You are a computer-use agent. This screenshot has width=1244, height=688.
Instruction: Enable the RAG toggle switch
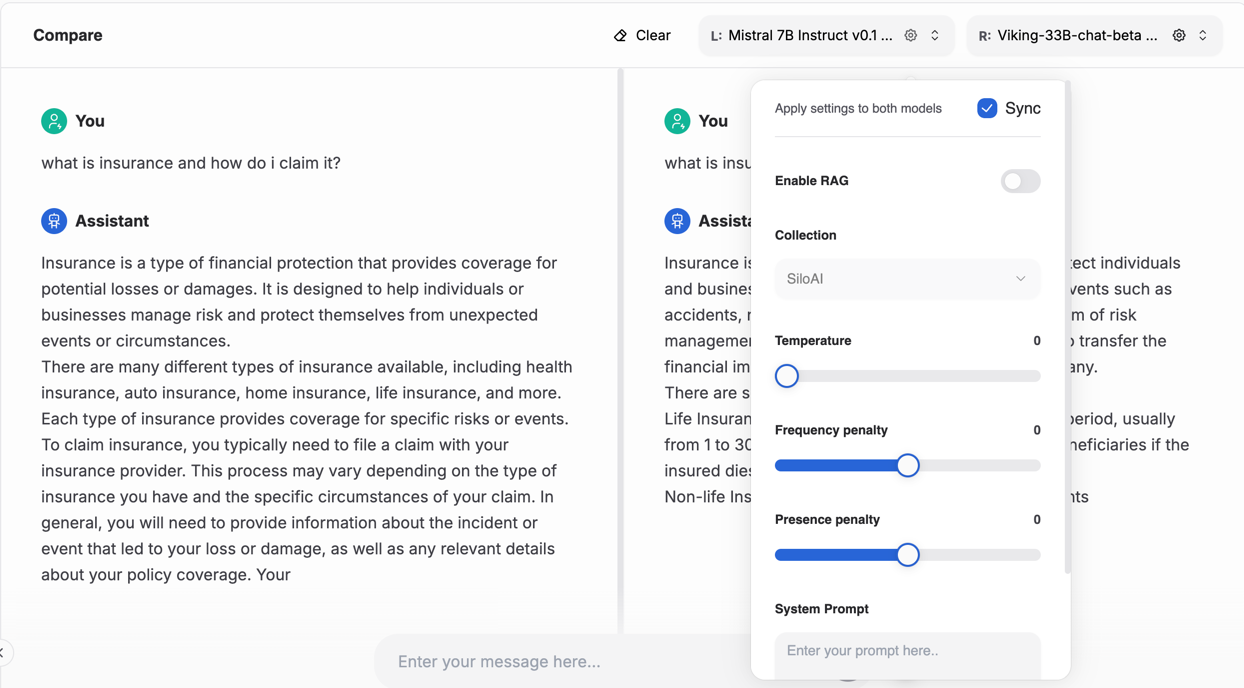point(1020,181)
